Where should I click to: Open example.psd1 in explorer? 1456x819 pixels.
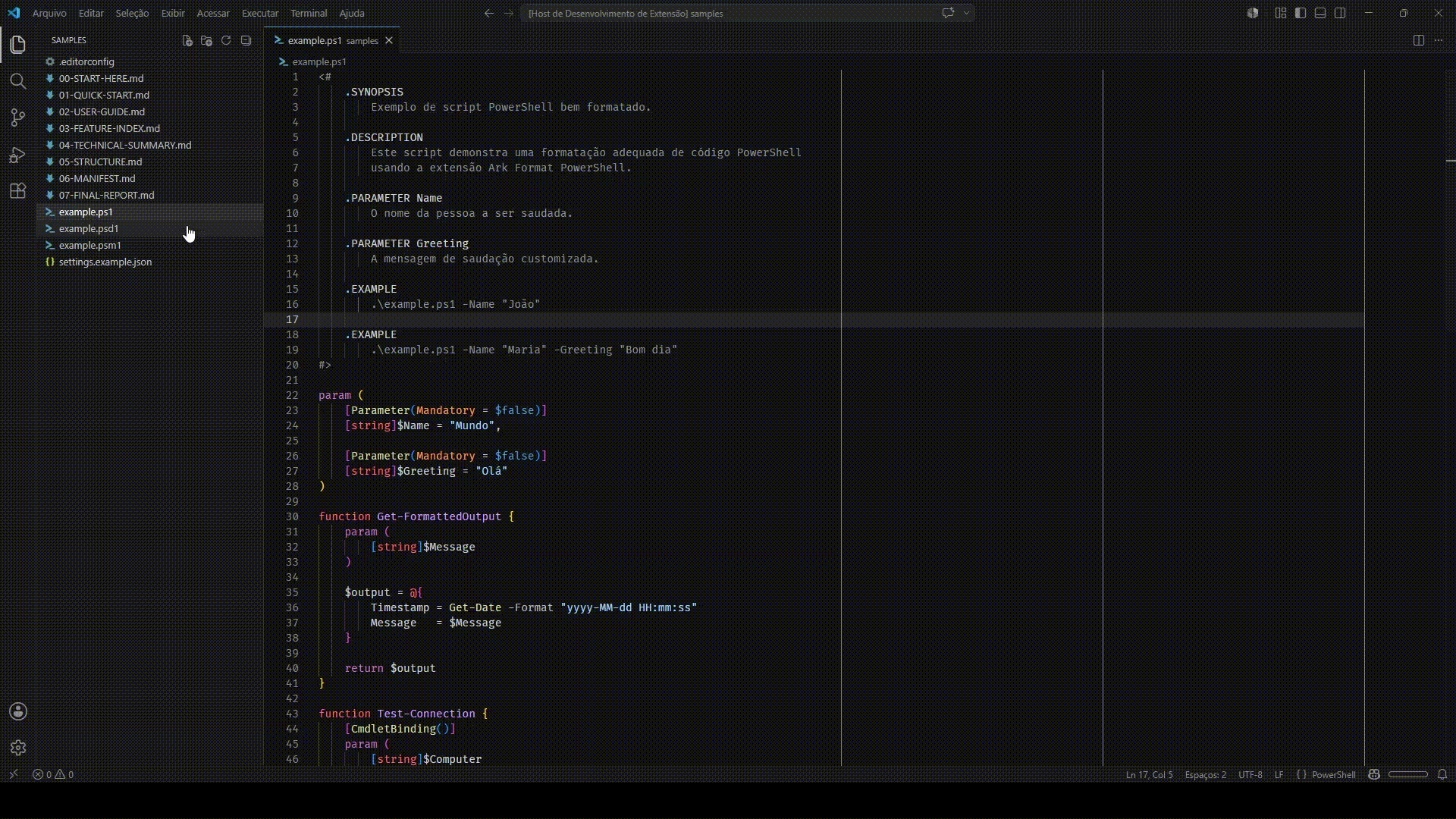(150, 228)
